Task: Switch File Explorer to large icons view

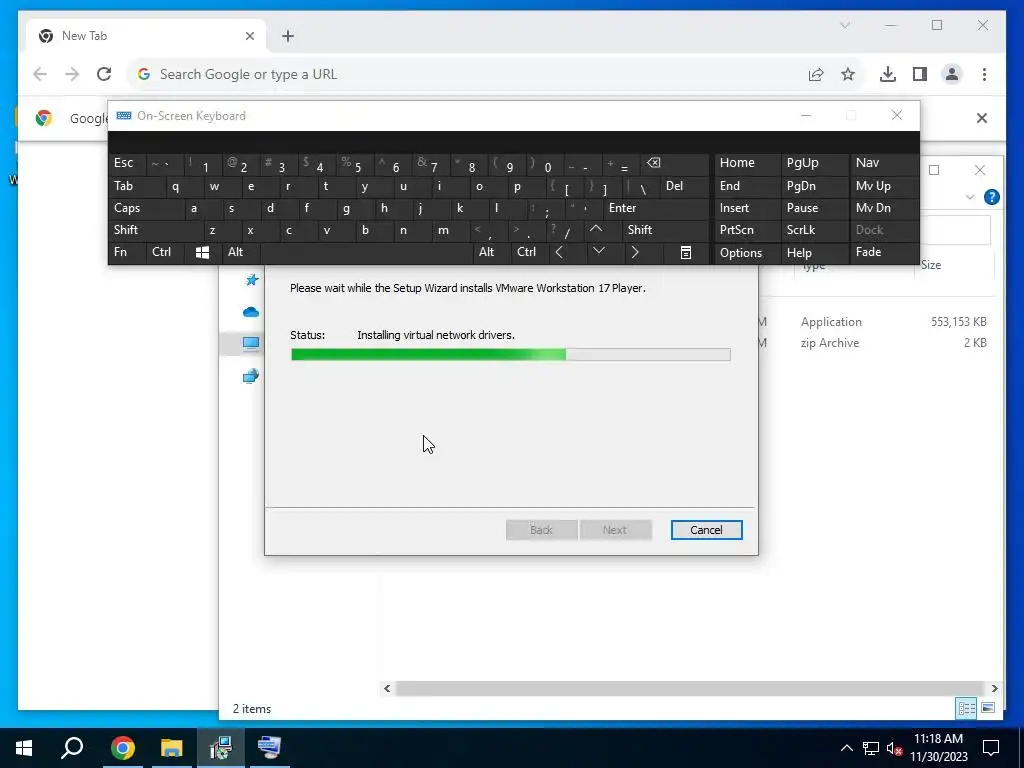Action: [988, 708]
